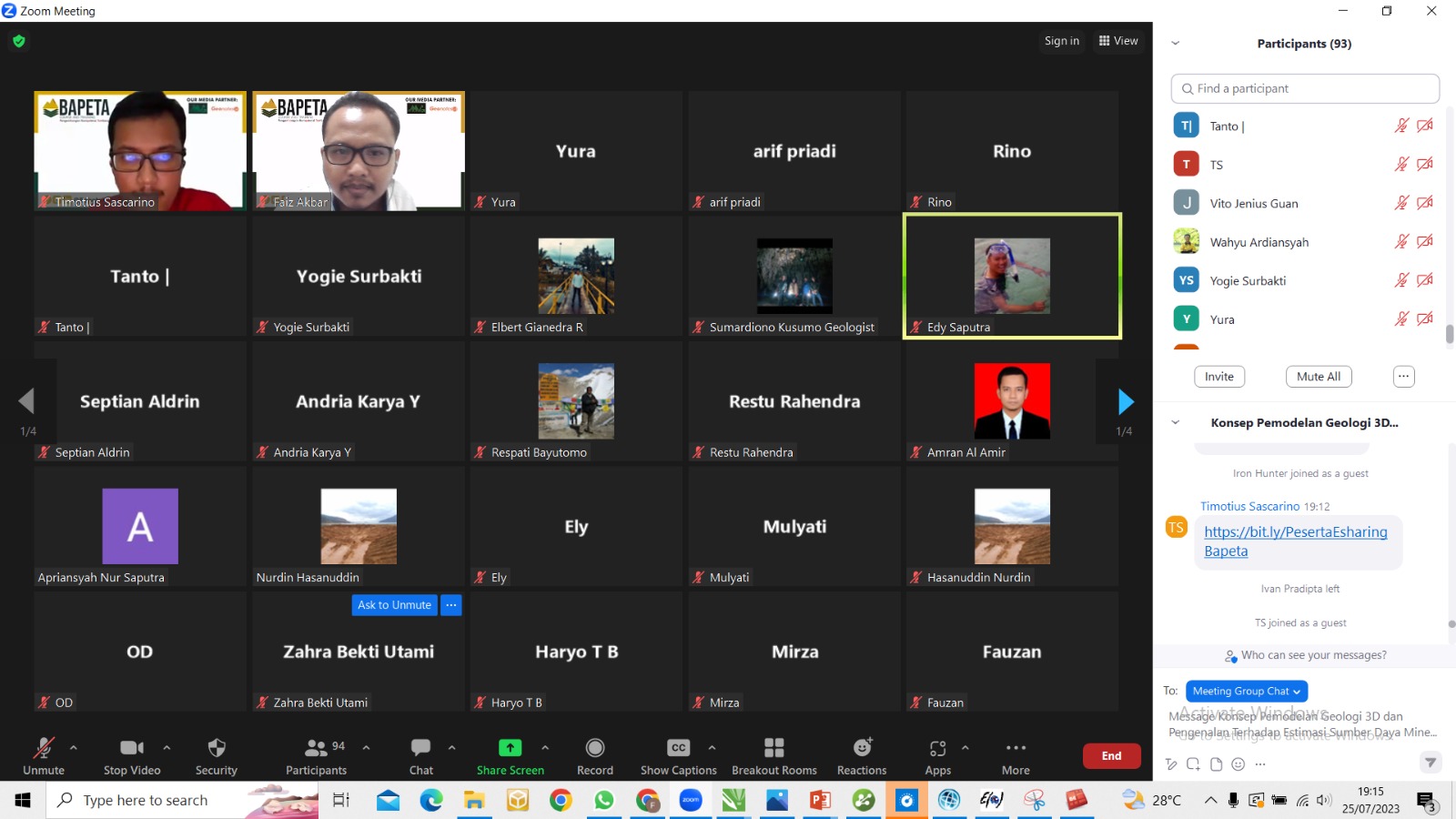Click the Share Screen icon
This screenshot has width=1456, height=819.
[510, 748]
